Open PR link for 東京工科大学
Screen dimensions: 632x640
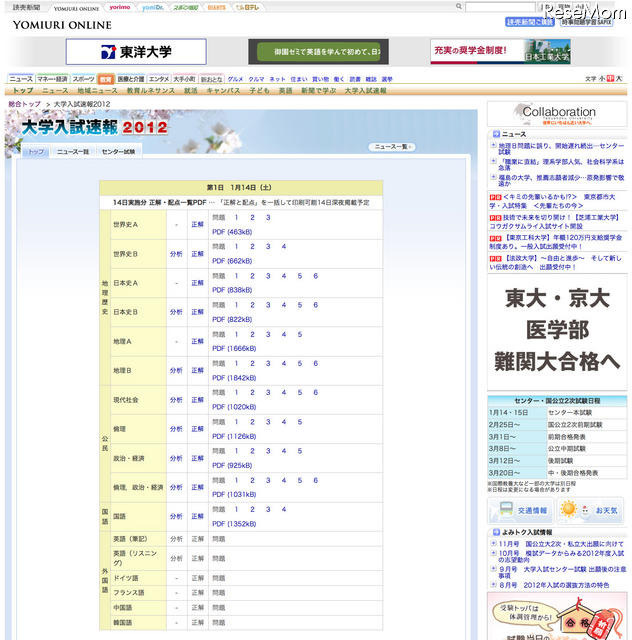(x=555, y=242)
